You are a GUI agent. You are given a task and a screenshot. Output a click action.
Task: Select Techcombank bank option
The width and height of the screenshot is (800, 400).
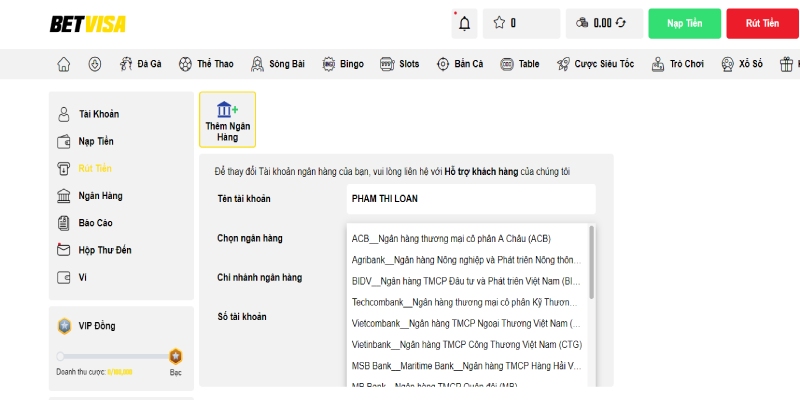point(467,303)
